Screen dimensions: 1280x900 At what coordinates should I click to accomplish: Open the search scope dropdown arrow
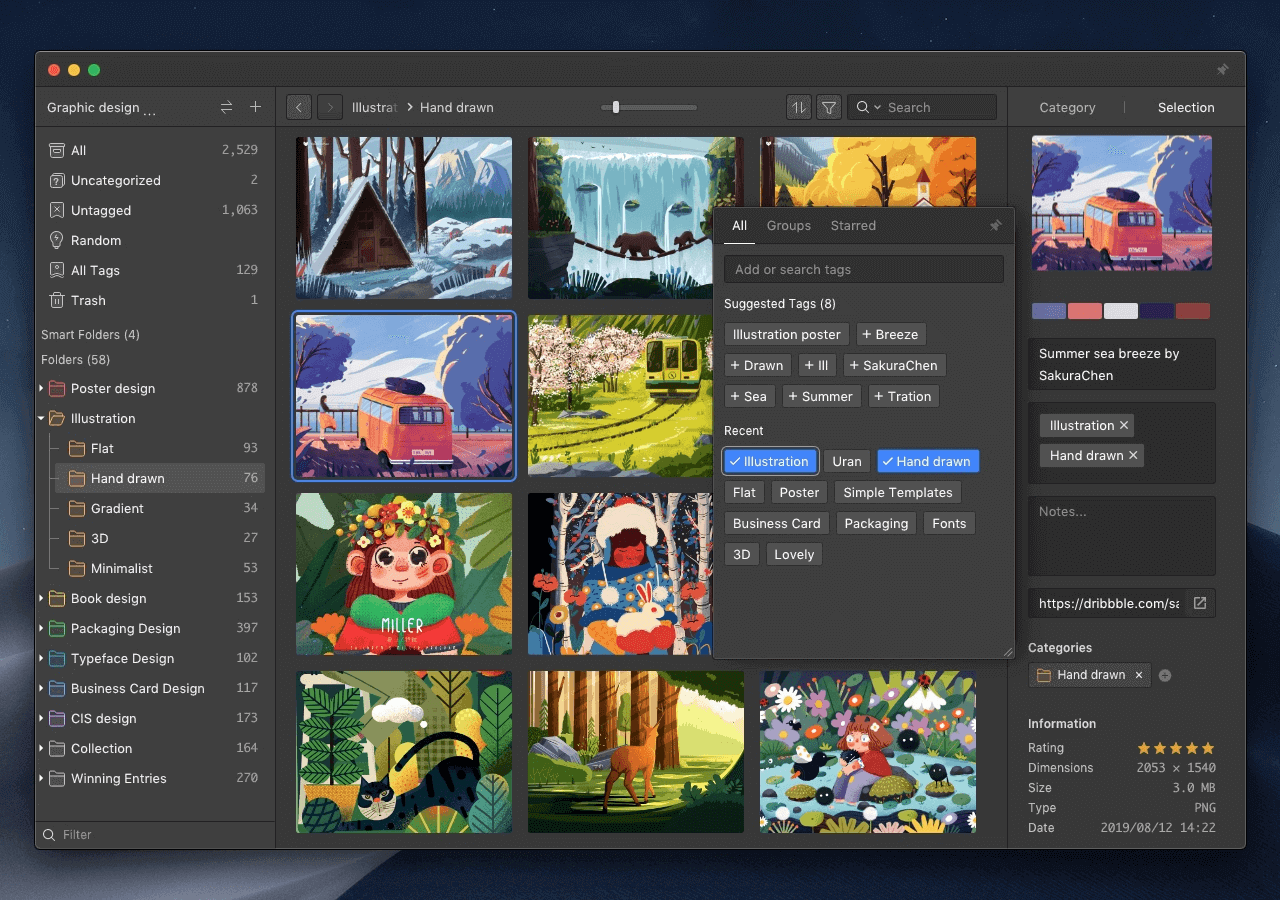[x=877, y=106]
